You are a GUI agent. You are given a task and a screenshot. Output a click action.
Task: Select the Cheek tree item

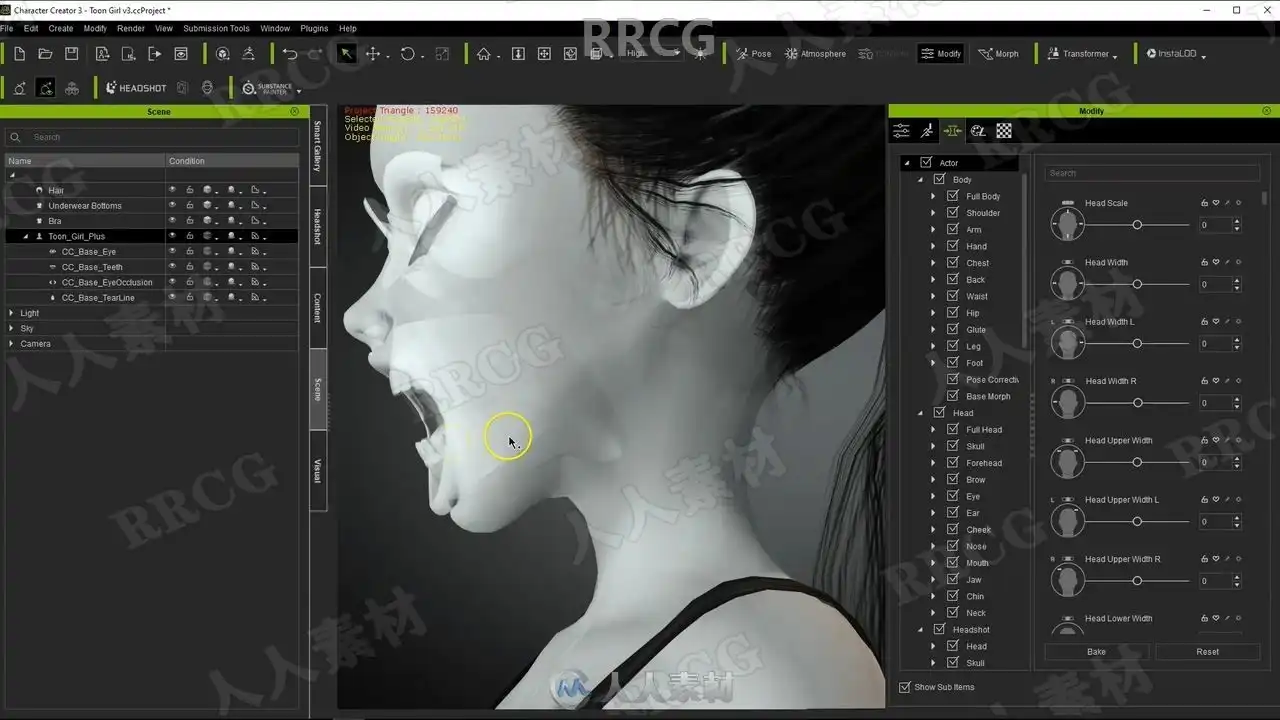coord(979,530)
